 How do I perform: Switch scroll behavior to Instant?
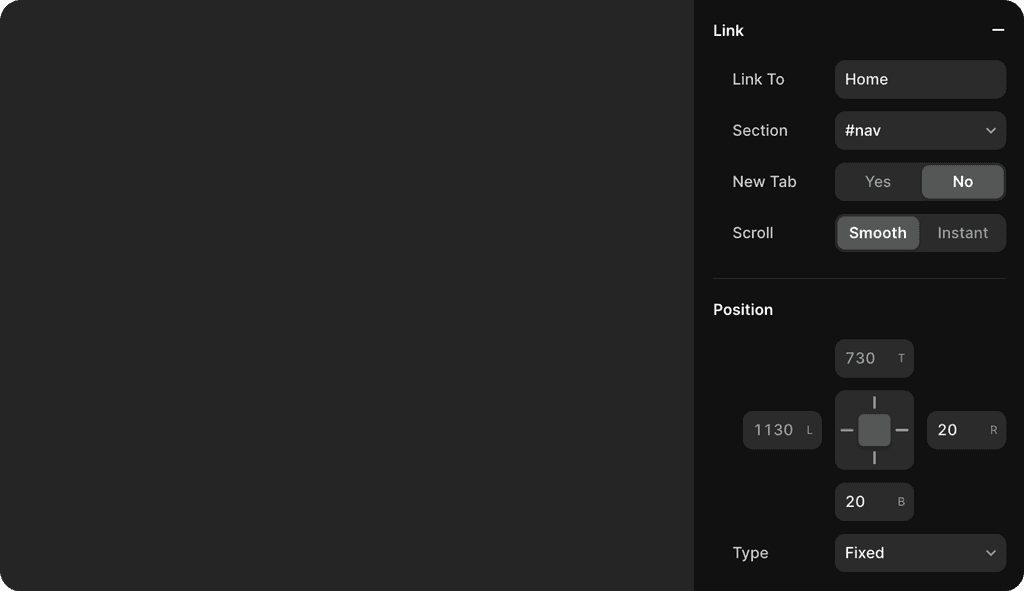[x=962, y=233]
